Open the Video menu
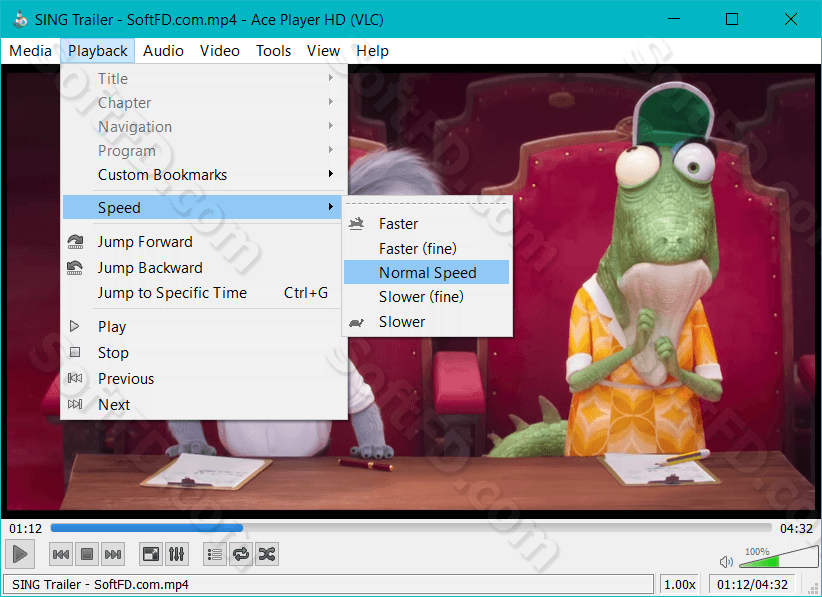Screen dimensions: 822x597 220,51
